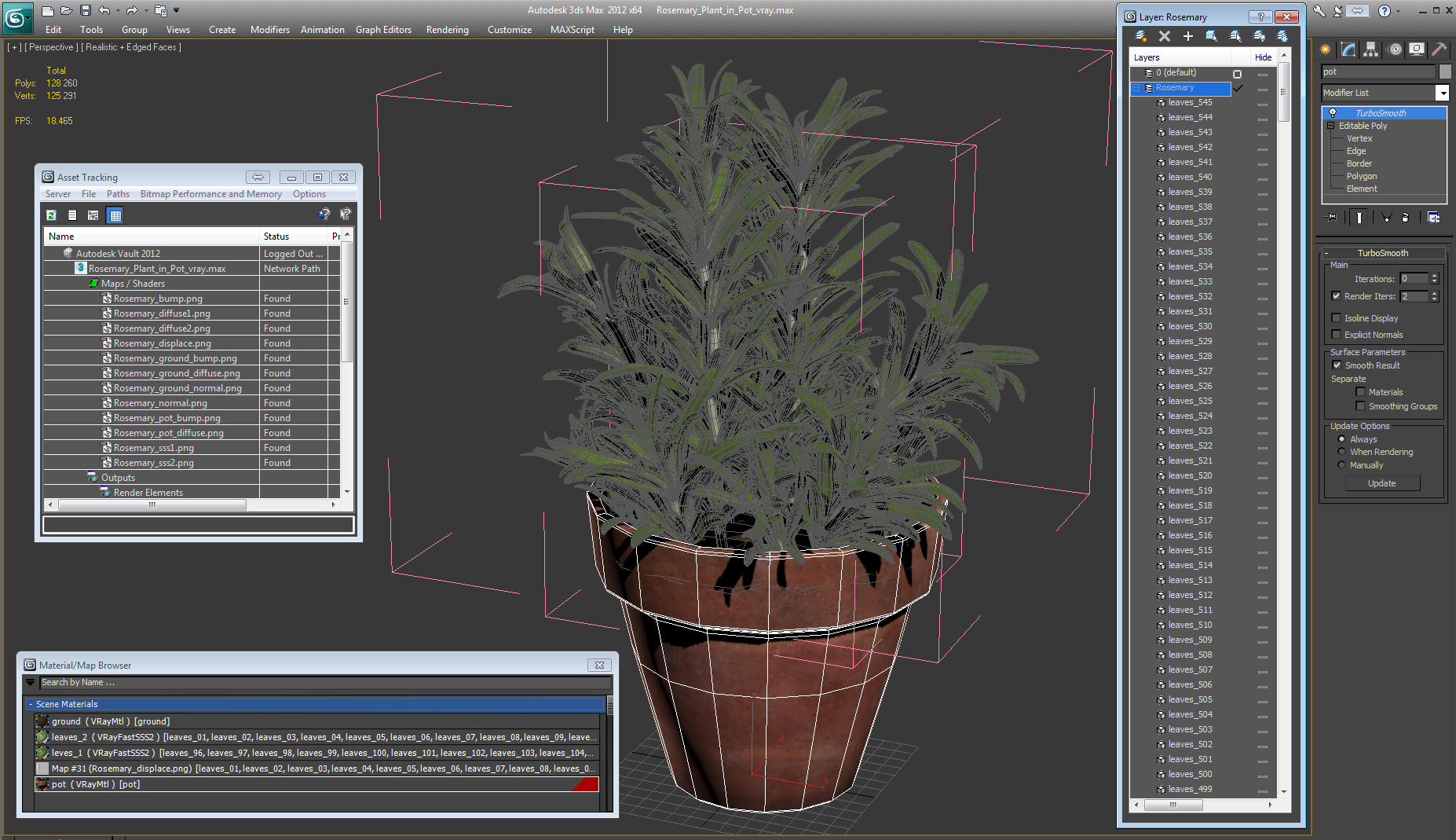Click Pin Stack icon below modifier stack
Screen dimensions: 1456x840
click(1331, 218)
